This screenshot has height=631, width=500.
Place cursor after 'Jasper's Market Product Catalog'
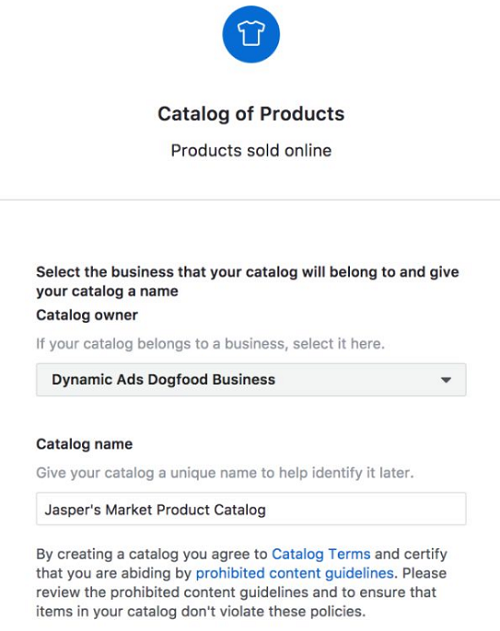tap(267, 510)
